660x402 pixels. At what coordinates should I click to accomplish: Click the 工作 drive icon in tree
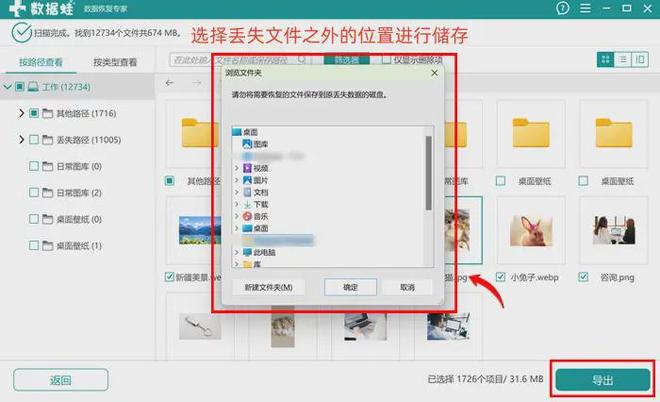[x=33, y=87]
